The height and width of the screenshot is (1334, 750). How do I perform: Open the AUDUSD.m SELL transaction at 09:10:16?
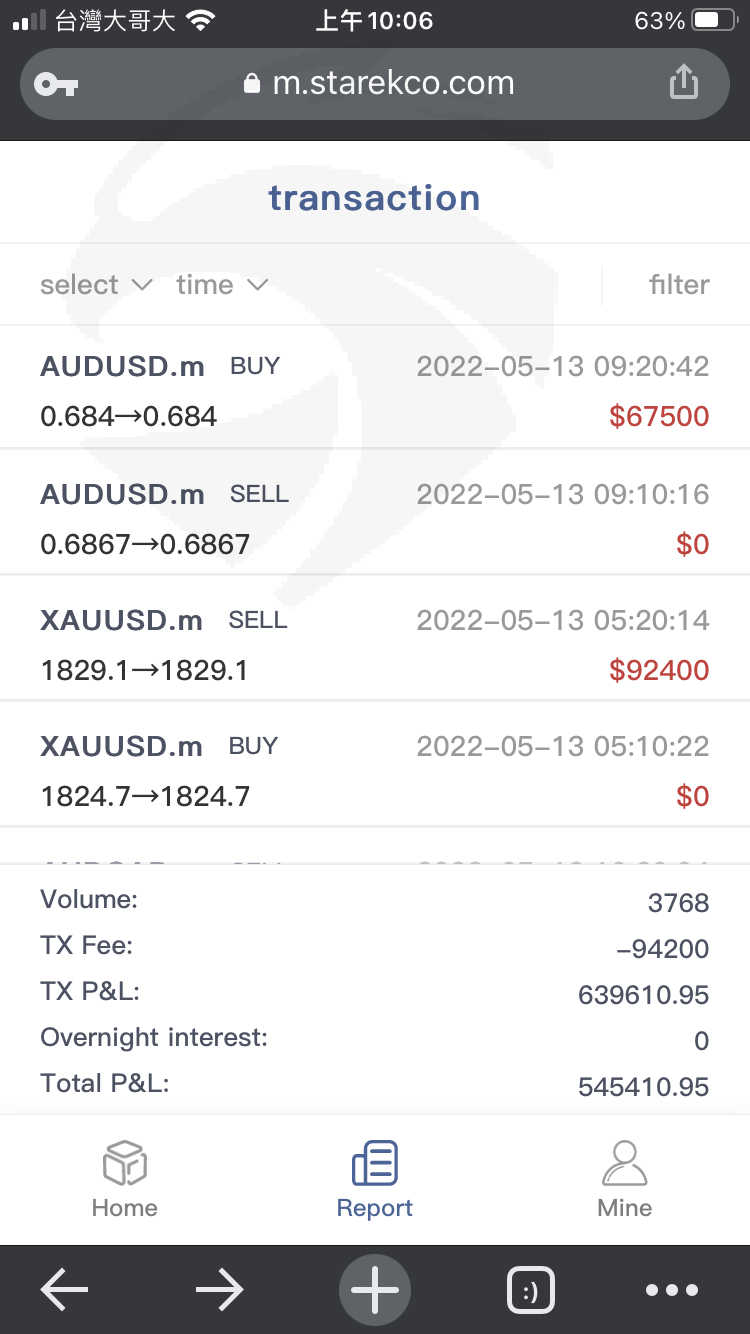374,518
